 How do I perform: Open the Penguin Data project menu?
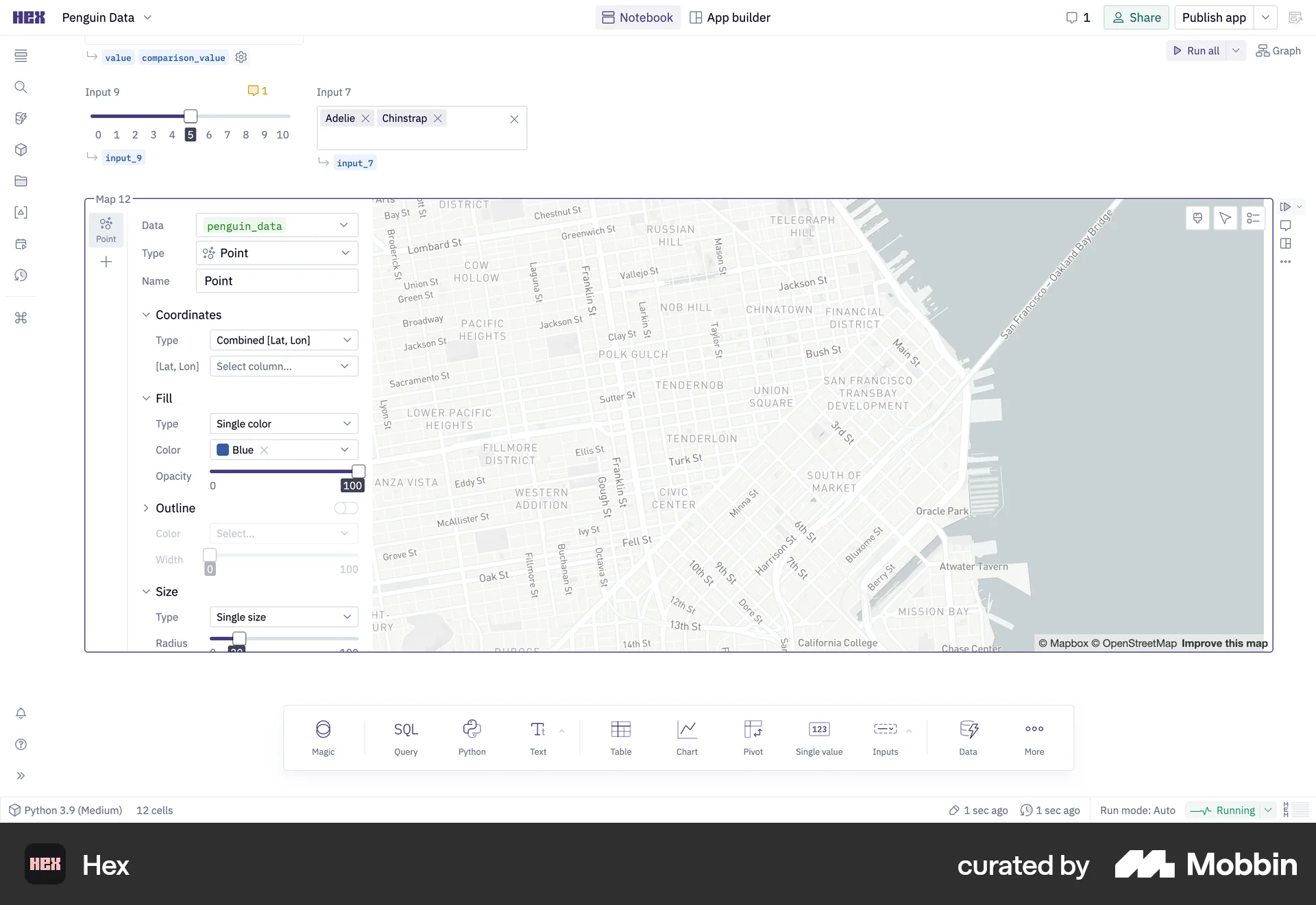tap(148, 17)
